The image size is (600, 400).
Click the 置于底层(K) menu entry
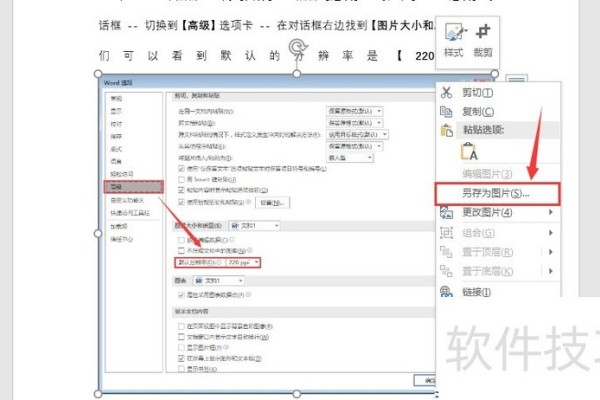click(x=489, y=271)
